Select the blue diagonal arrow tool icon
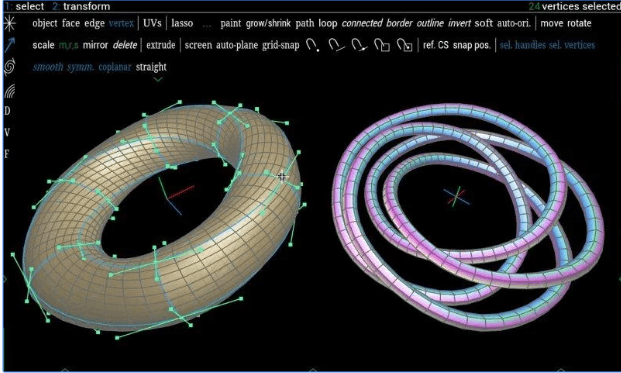Viewport: 621px width, 373px height. coord(10,45)
